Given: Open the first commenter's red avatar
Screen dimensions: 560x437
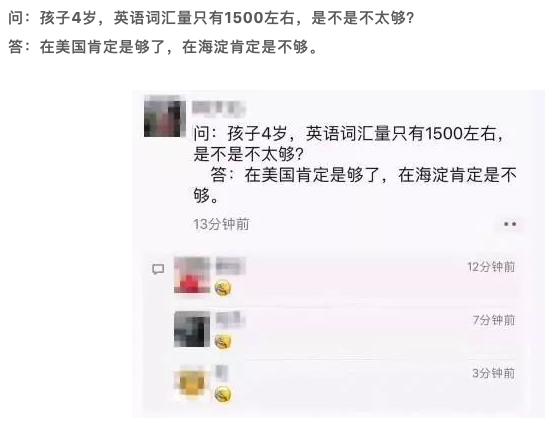Looking at the screenshot, I should 192,275.
